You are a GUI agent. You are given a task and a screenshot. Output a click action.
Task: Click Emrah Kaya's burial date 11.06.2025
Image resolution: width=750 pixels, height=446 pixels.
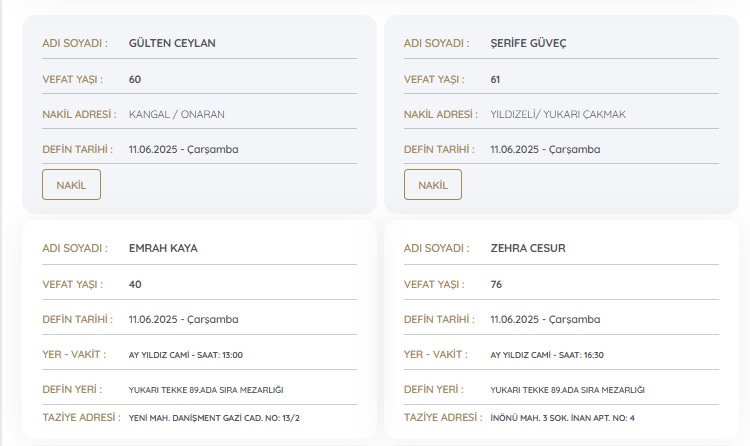click(184, 319)
